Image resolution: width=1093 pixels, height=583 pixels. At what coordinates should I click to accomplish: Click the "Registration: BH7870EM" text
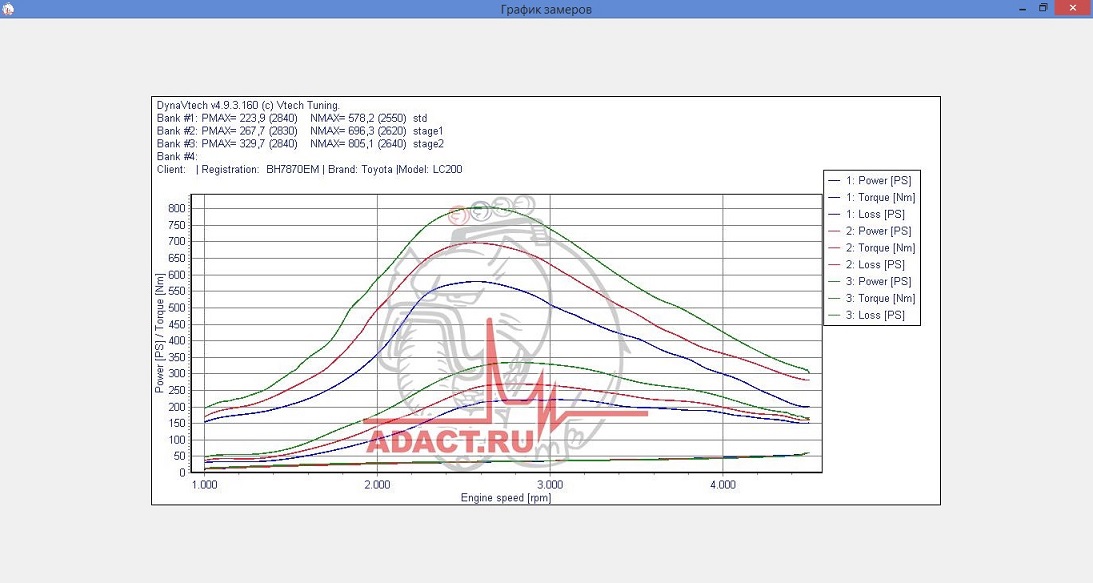pyautogui.click(x=260, y=169)
